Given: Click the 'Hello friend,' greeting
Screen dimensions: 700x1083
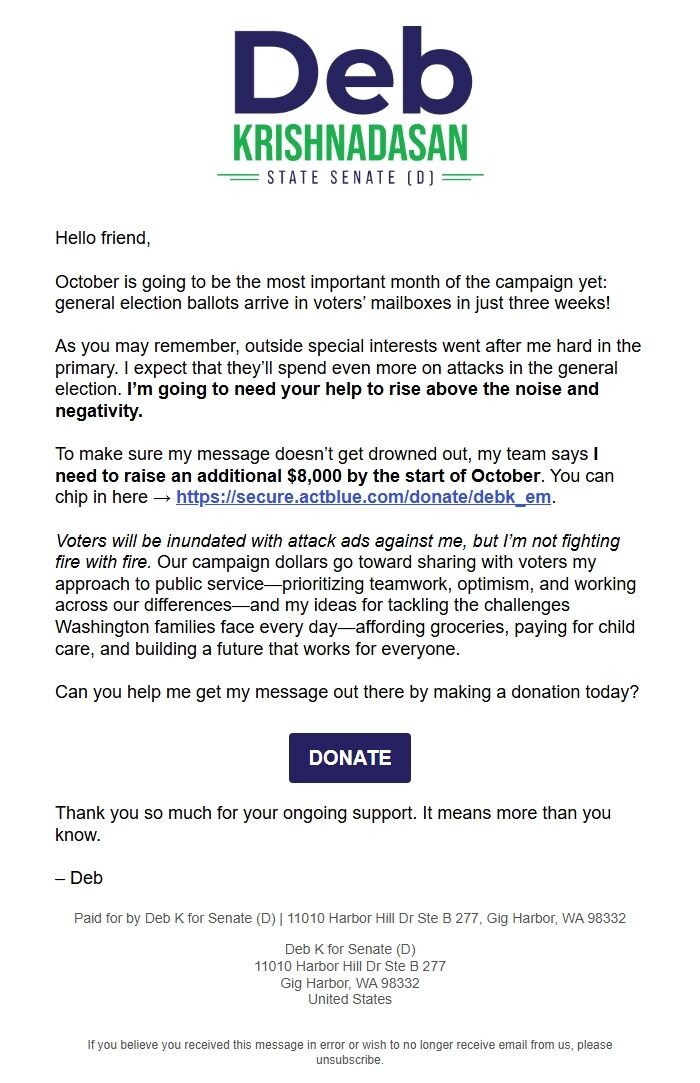Looking at the screenshot, I should coord(102,238).
